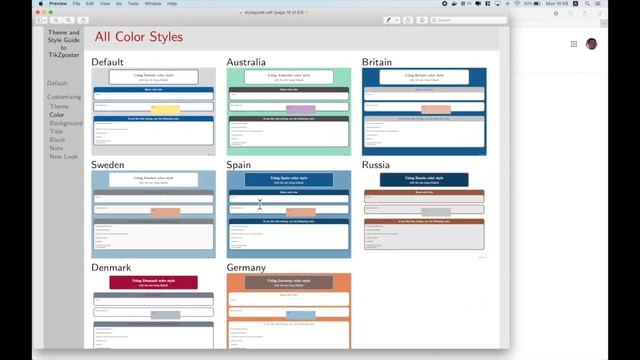Open the Color subsection link
This screenshot has height=360, width=640.
click(57, 115)
